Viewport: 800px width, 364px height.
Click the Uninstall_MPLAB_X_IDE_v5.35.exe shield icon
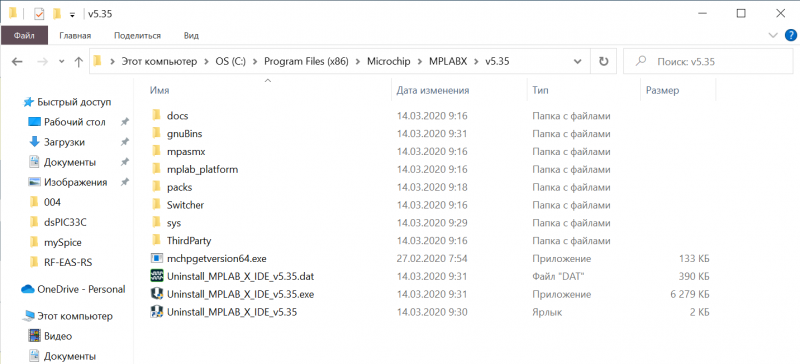157,294
